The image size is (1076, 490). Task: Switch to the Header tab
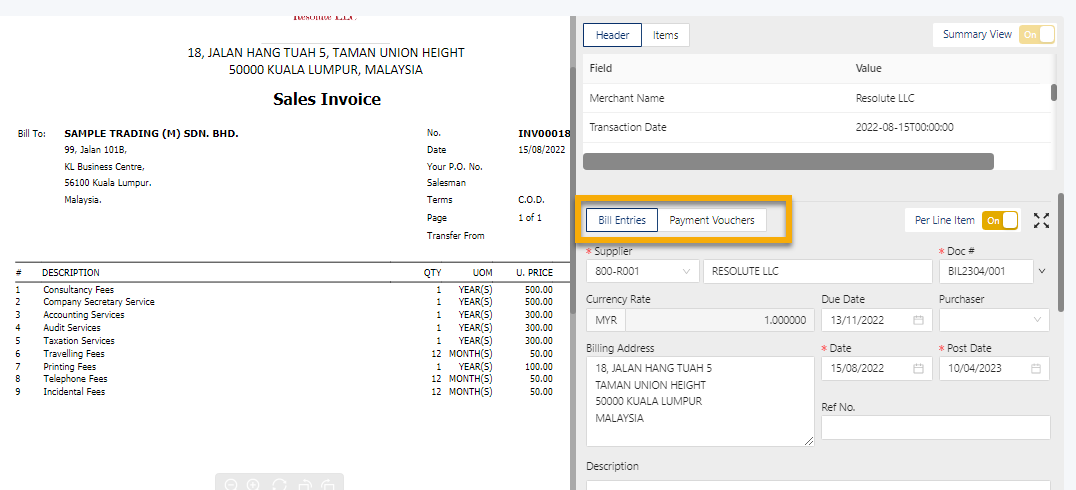(612, 35)
